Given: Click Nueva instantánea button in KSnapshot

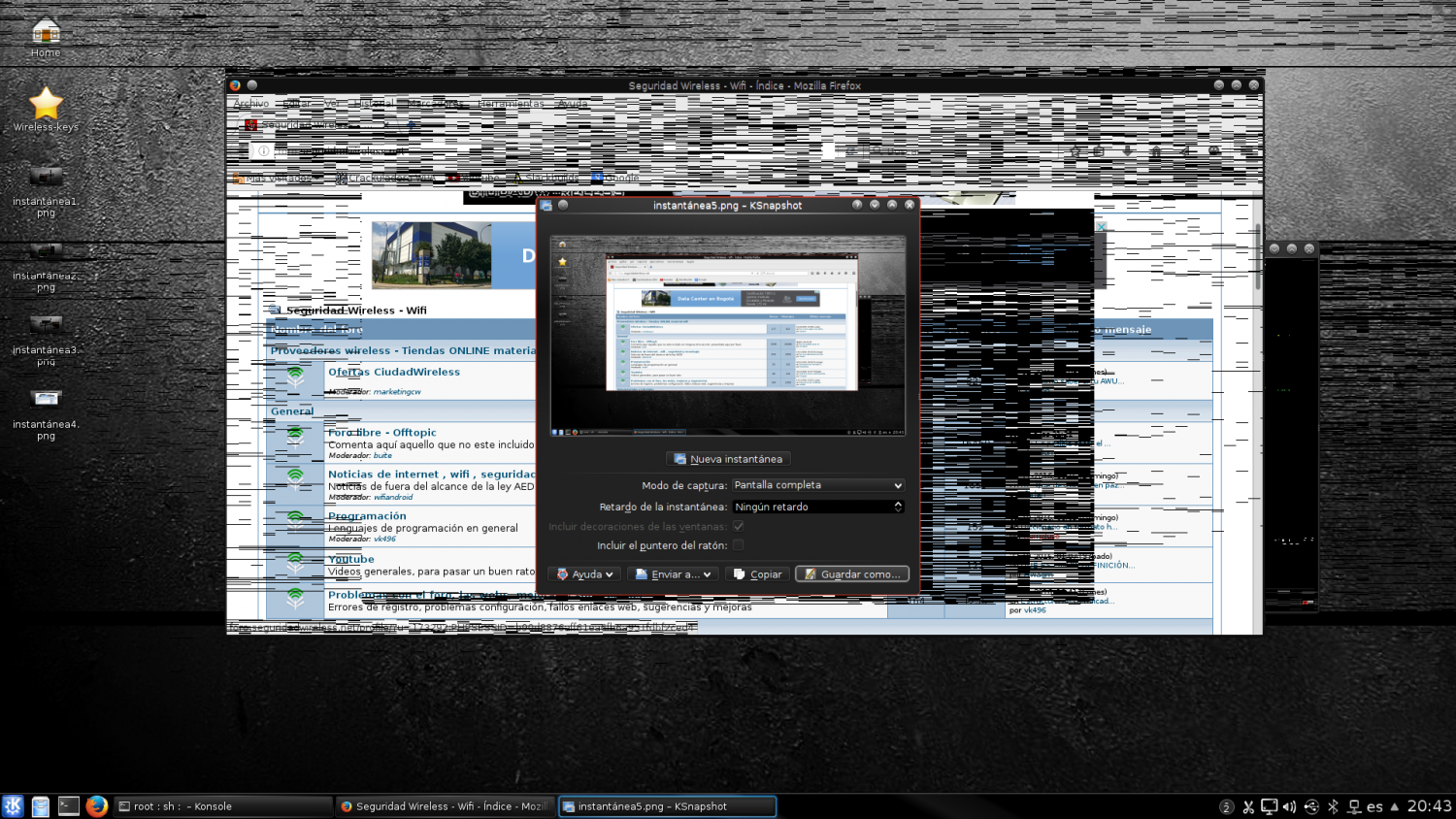Looking at the screenshot, I should tap(728, 459).
